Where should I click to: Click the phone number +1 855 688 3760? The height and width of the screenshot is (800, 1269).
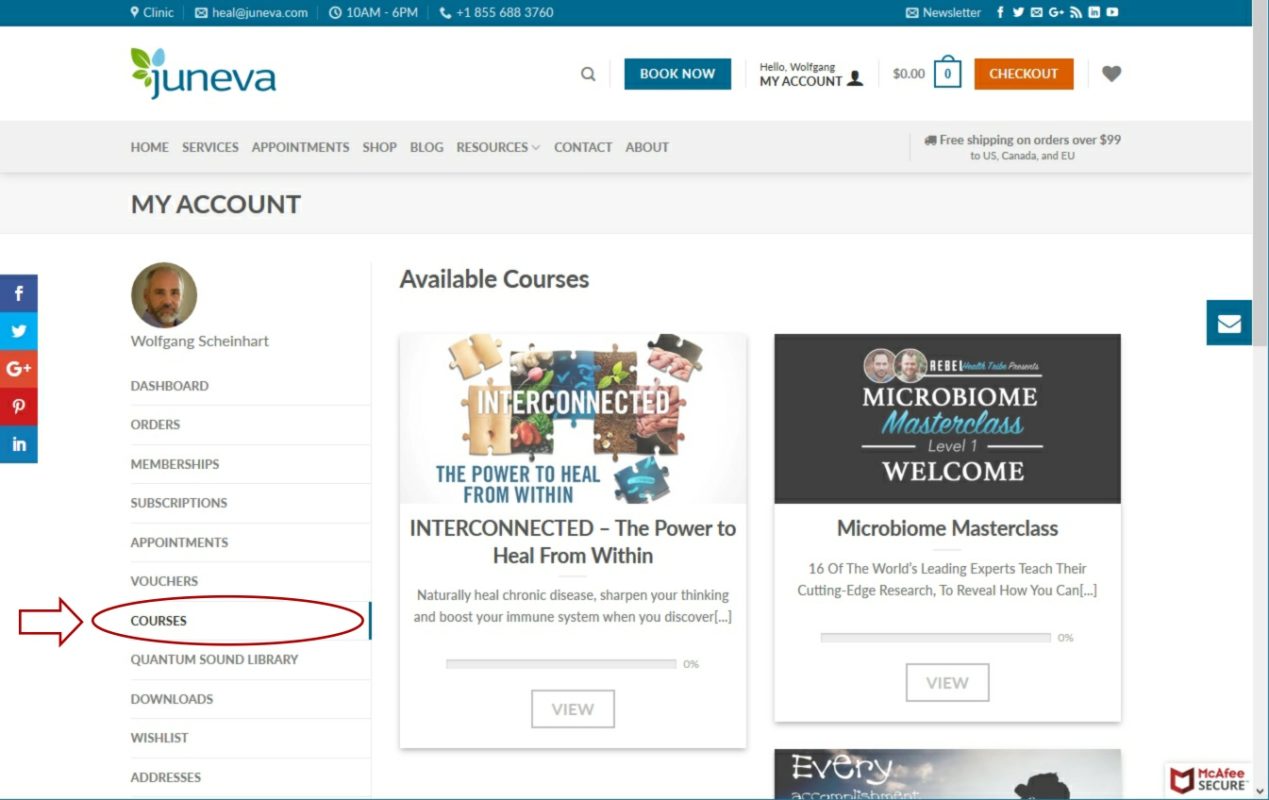point(496,13)
